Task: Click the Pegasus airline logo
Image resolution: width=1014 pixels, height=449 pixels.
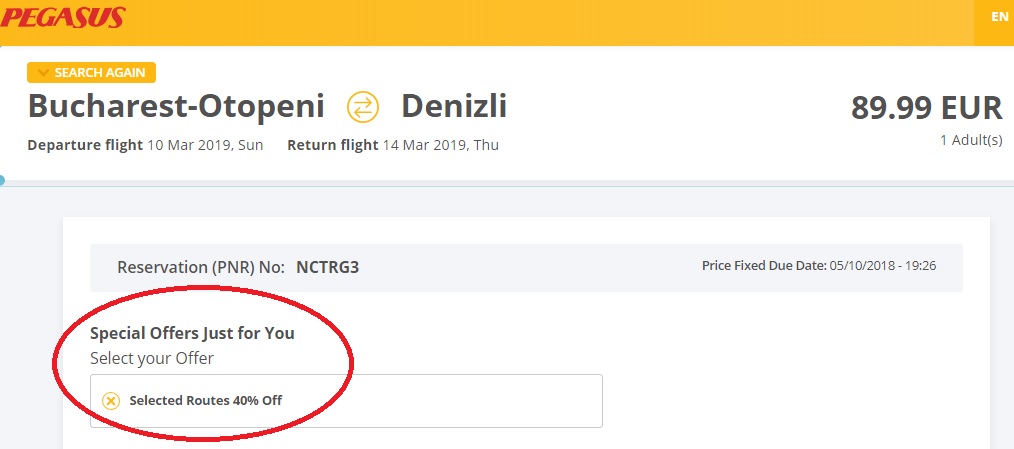Action: [63, 17]
